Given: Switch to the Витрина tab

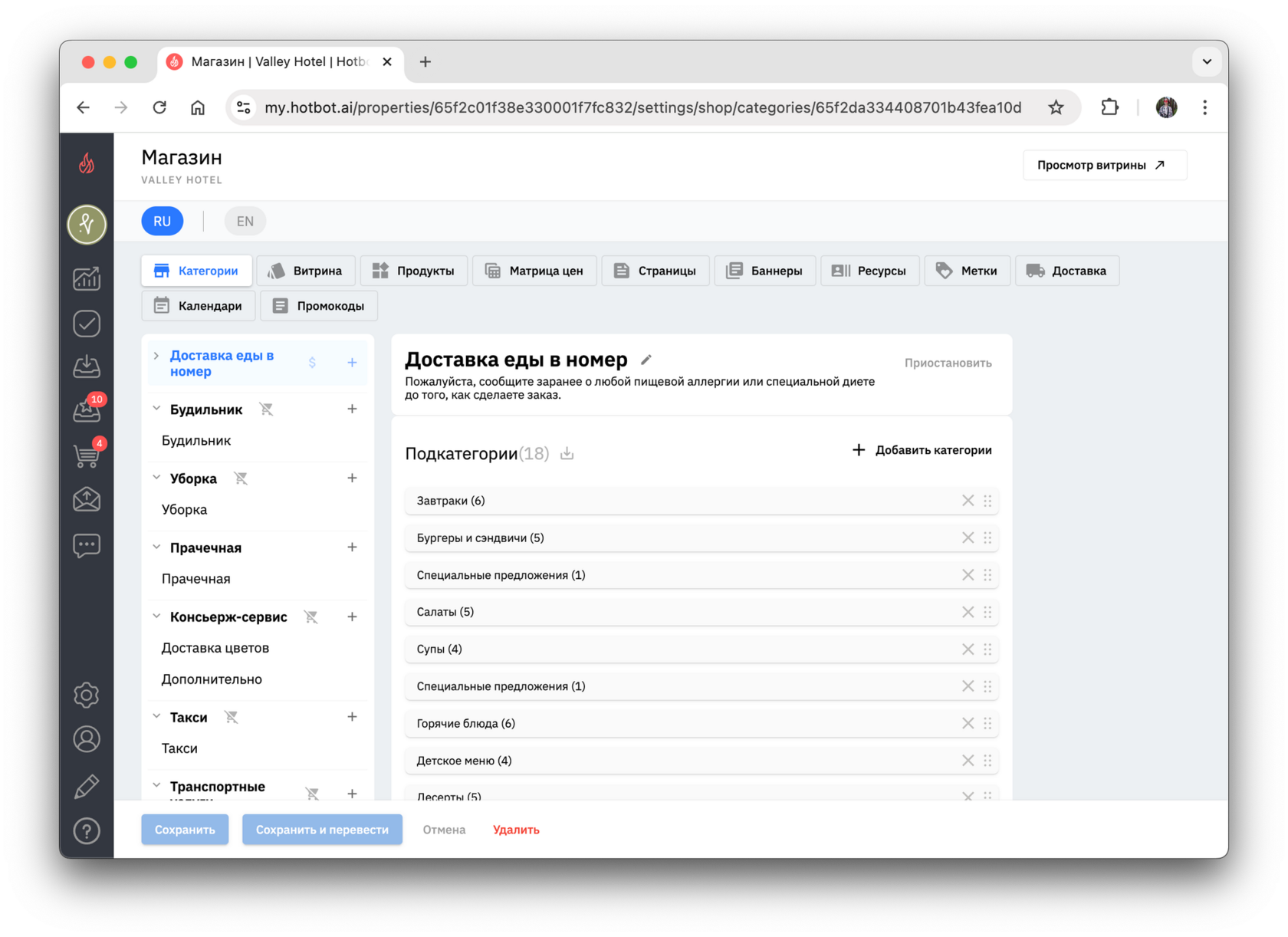Looking at the screenshot, I should point(305,271).
